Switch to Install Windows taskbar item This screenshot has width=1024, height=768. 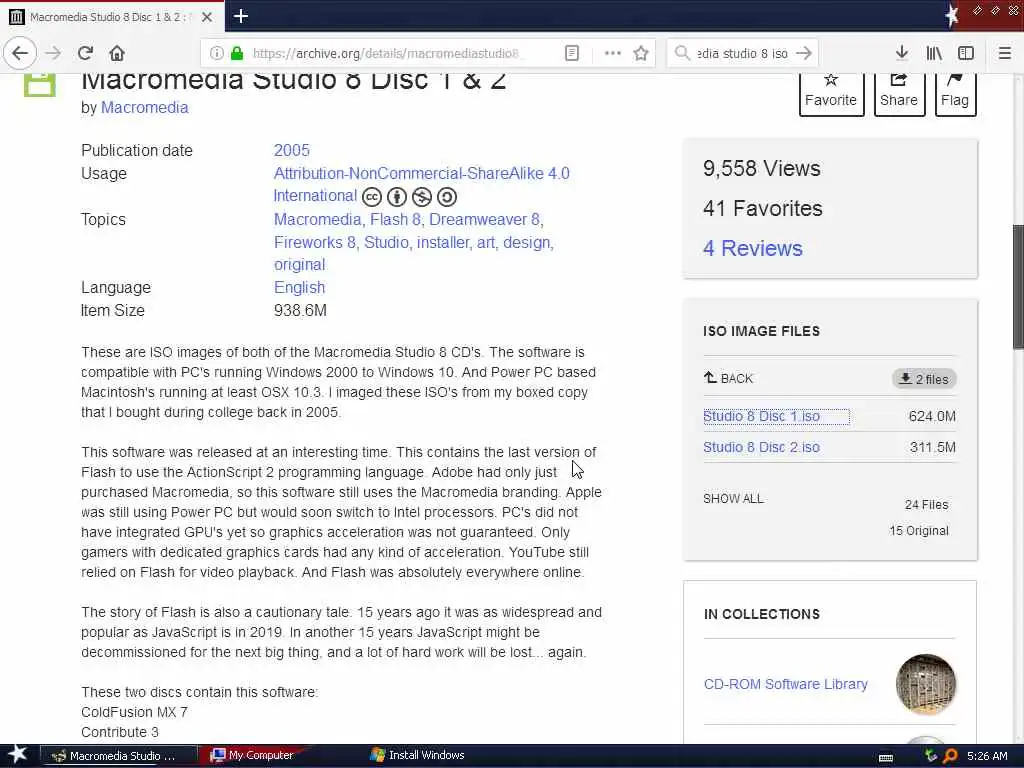[x=418, y=755]
